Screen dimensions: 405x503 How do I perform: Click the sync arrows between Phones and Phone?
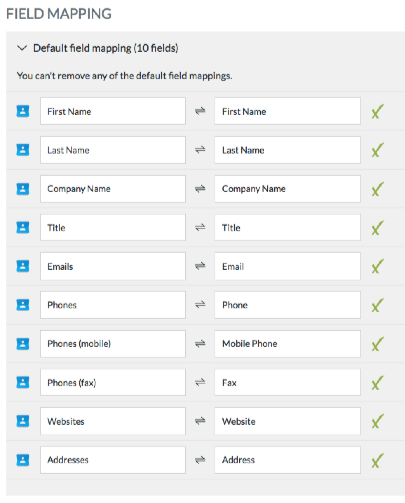click(x=200, y=305)
